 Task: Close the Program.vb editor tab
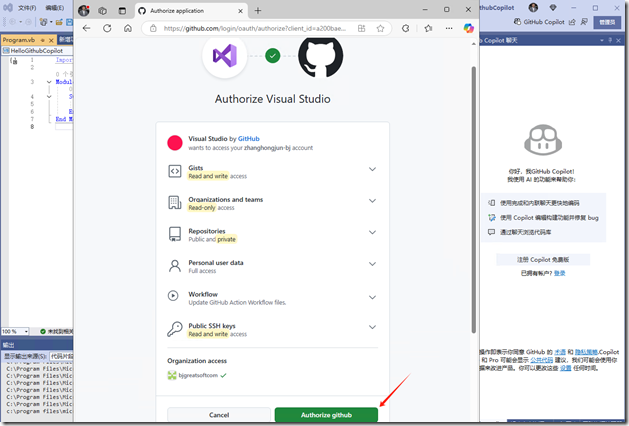click(x=51, y=40)
